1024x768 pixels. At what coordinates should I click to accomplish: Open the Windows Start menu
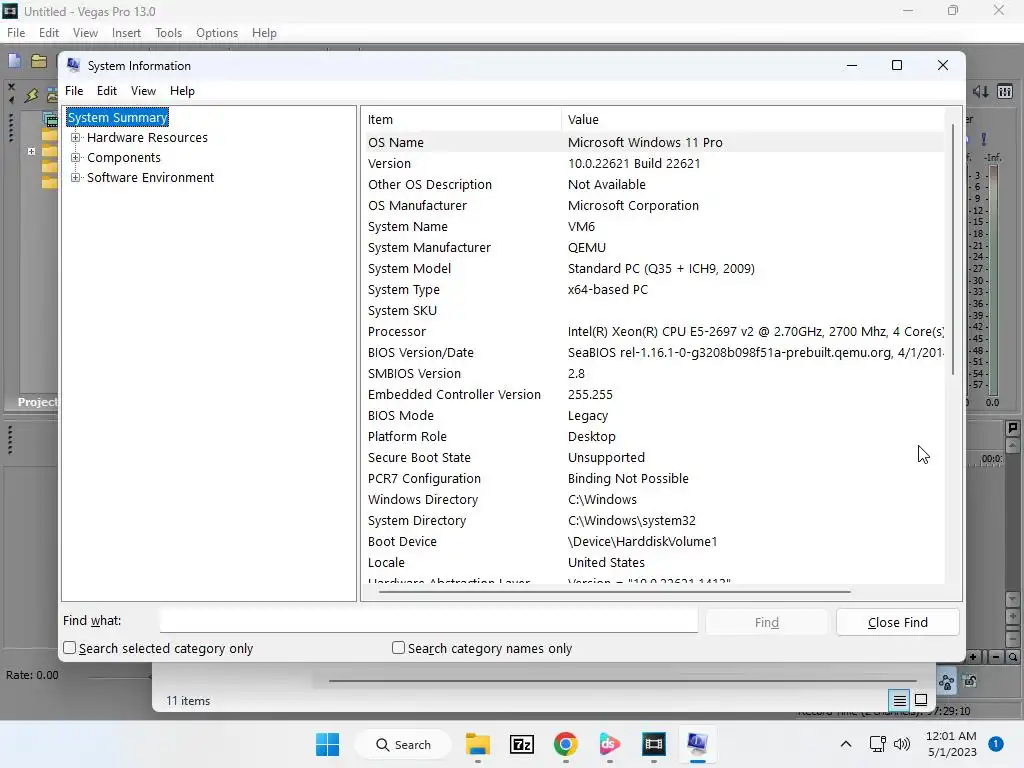[327, 744]
